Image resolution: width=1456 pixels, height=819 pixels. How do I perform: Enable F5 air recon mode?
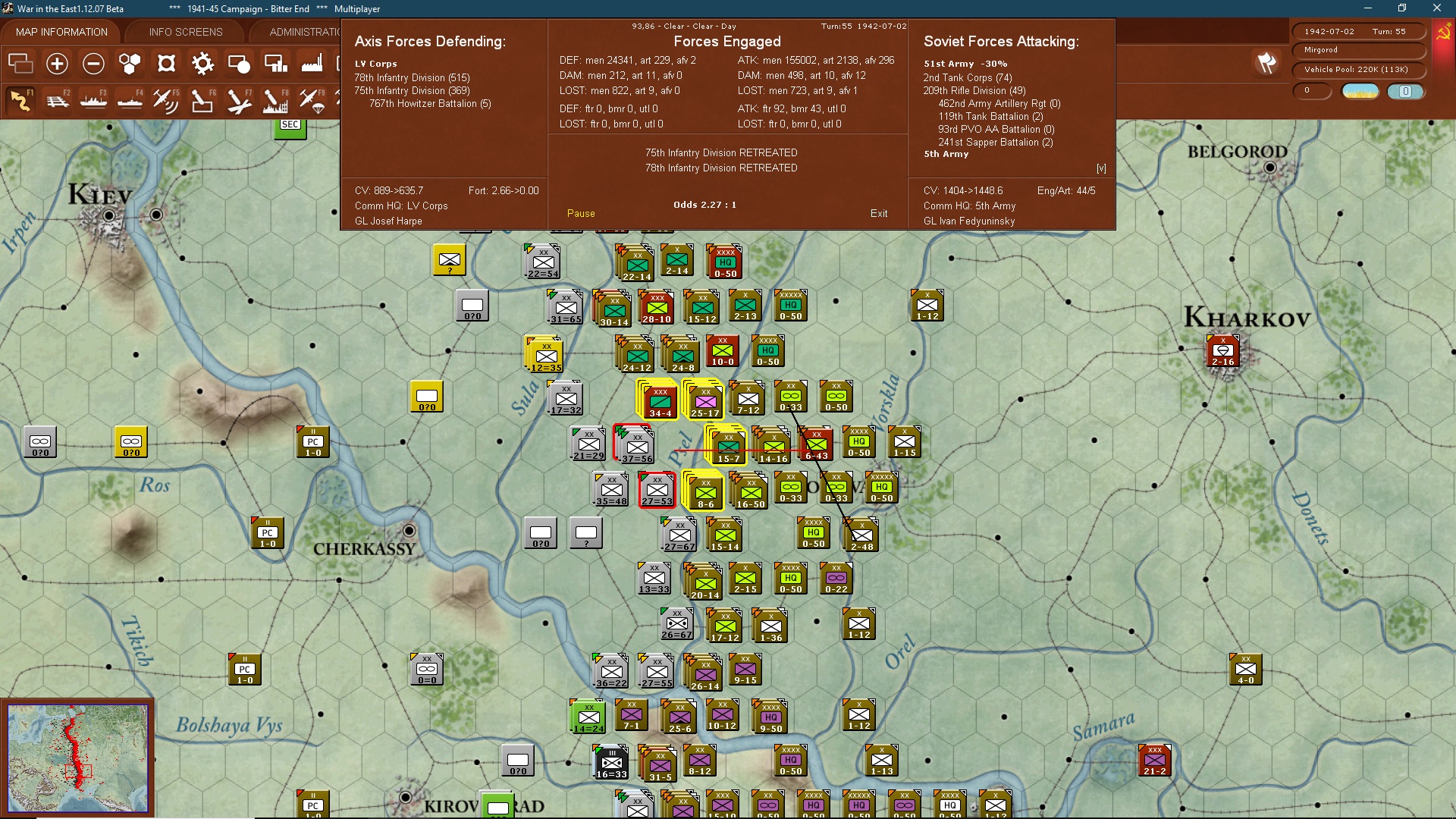click(x=166, y=101)
